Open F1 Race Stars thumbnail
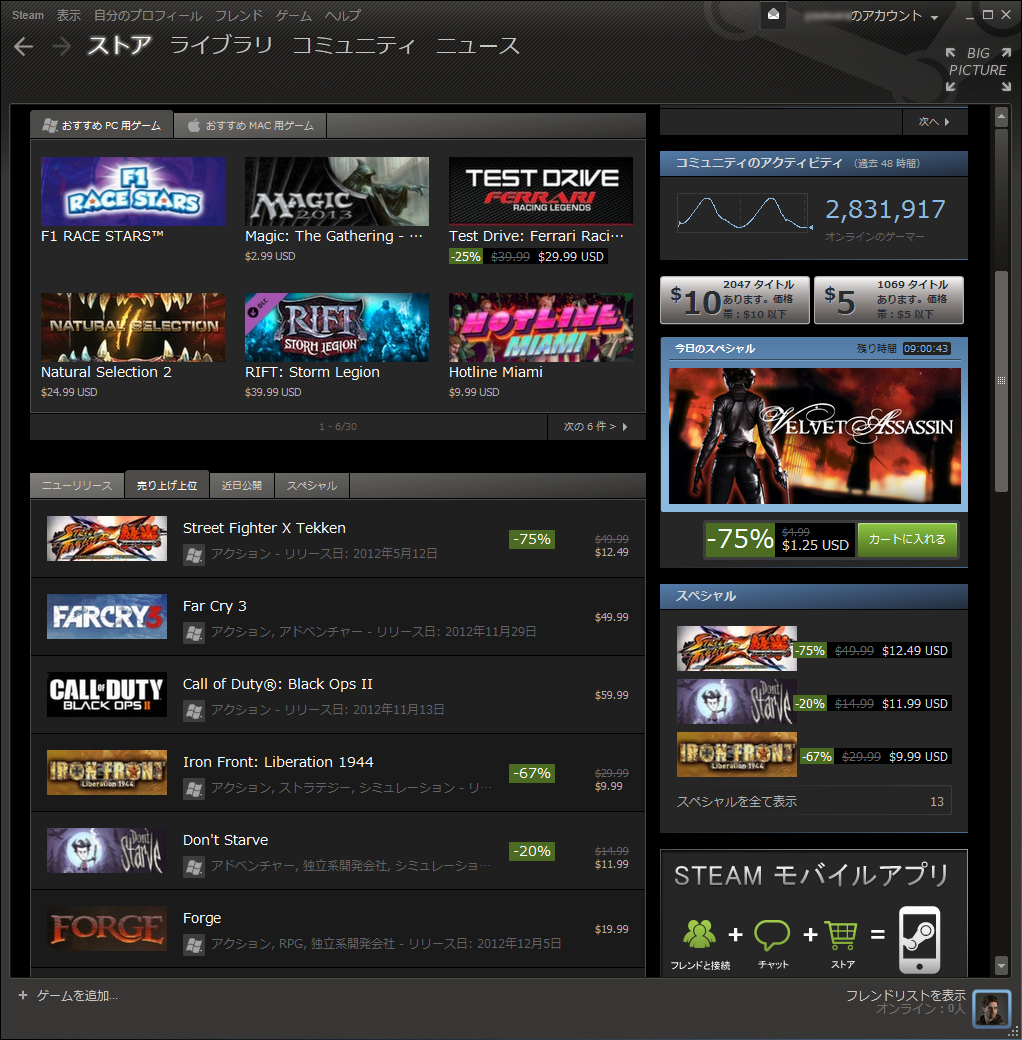1022x1040 pixels. point(133,191)
